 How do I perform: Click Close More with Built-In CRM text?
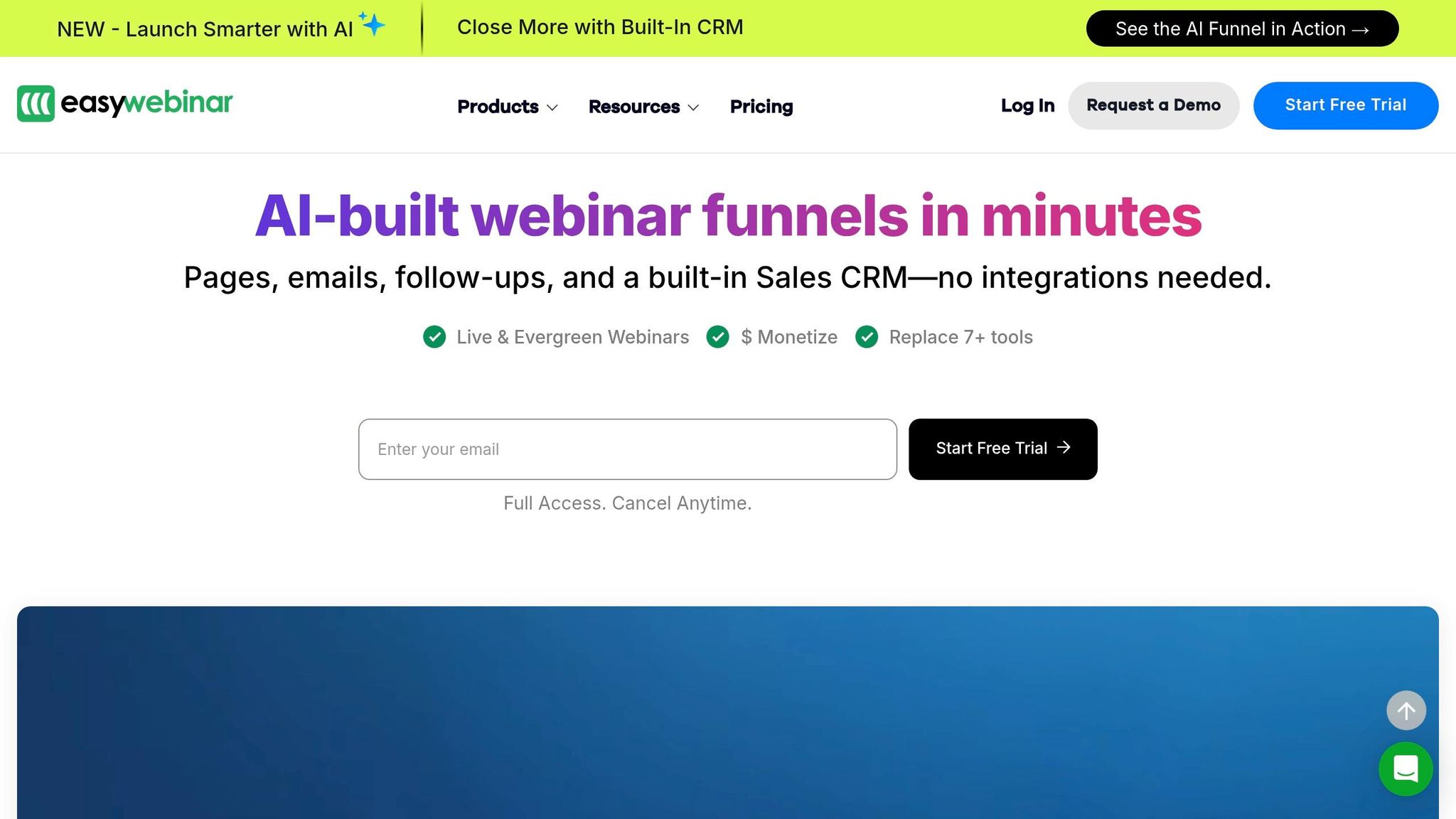click(x=600, y=27)
